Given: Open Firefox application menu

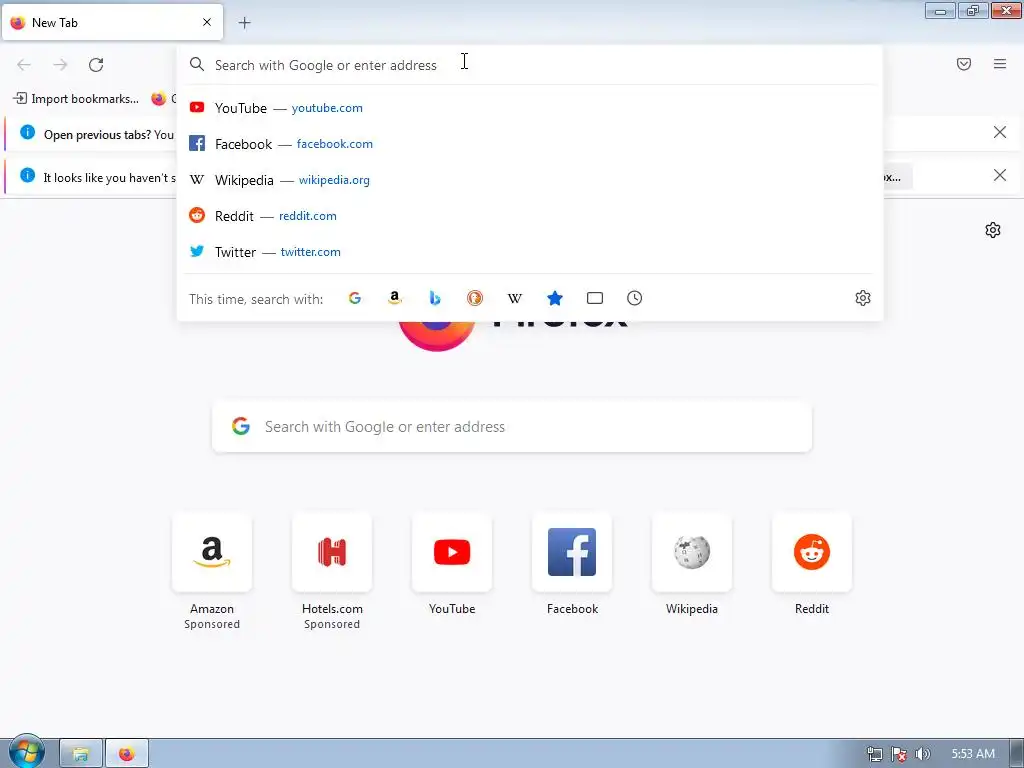Looking at the screenshot, I should 1000,64.
